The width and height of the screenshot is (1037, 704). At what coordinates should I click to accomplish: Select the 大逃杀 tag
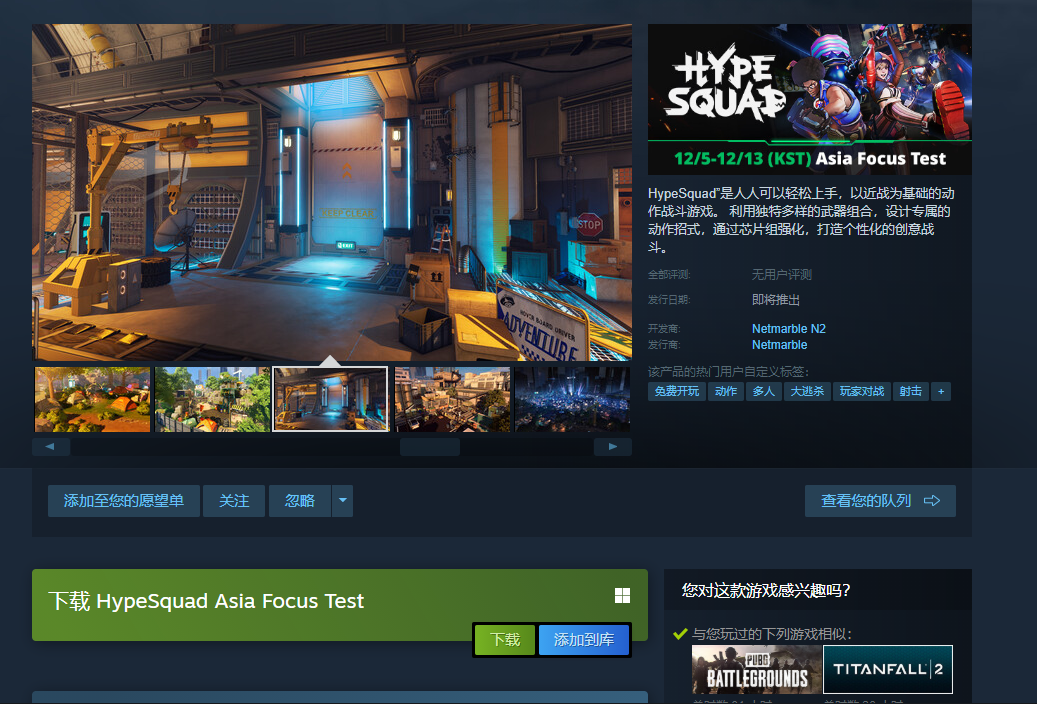807,391
